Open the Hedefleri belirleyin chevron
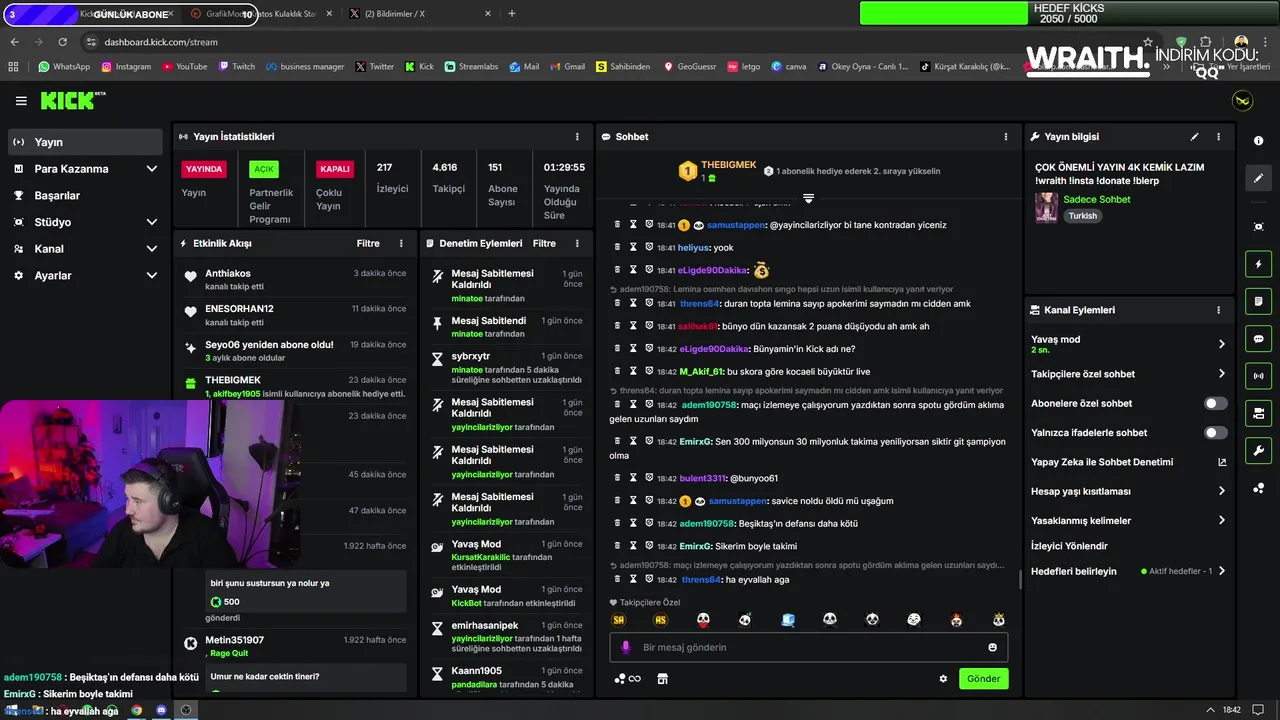The image size is (1280, 720). tap(1221, 571)
